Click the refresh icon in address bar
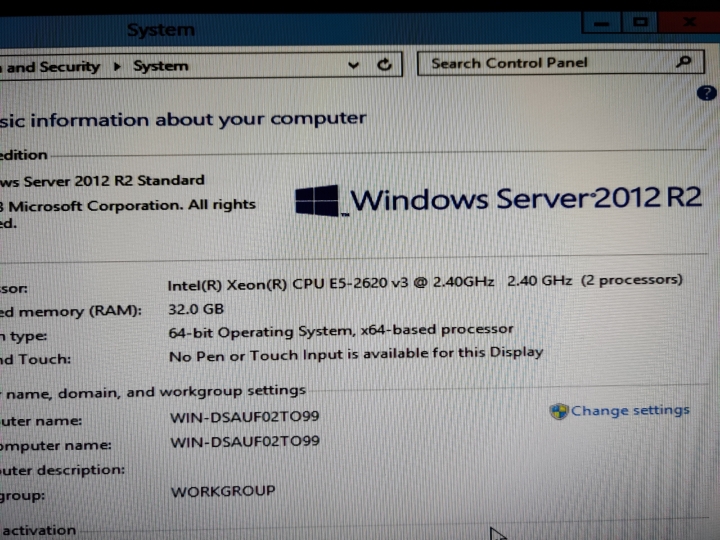This screenshot has width=720, height=540. pos(384,65)
